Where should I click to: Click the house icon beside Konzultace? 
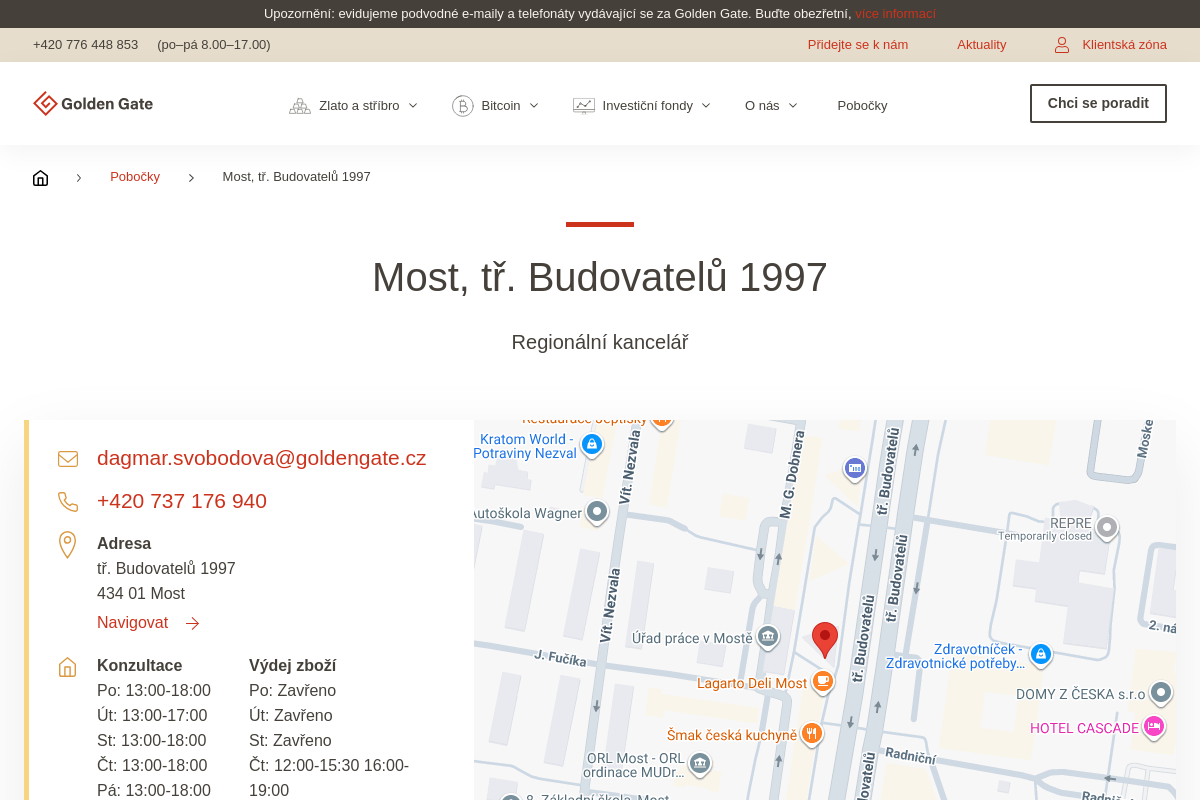pyautogui.click(x=68, y=667)
